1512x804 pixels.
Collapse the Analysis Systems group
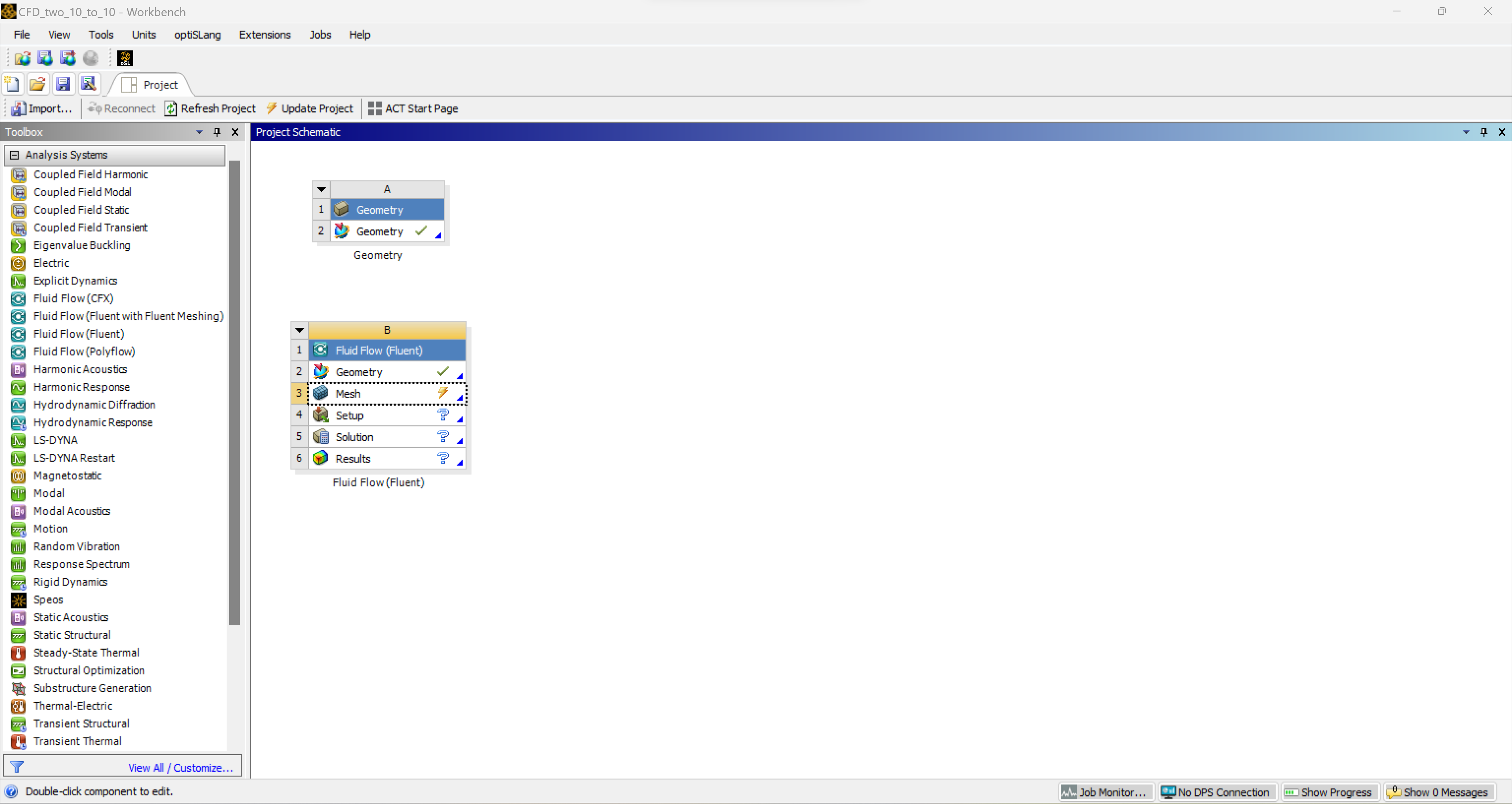tap(15, 155)
